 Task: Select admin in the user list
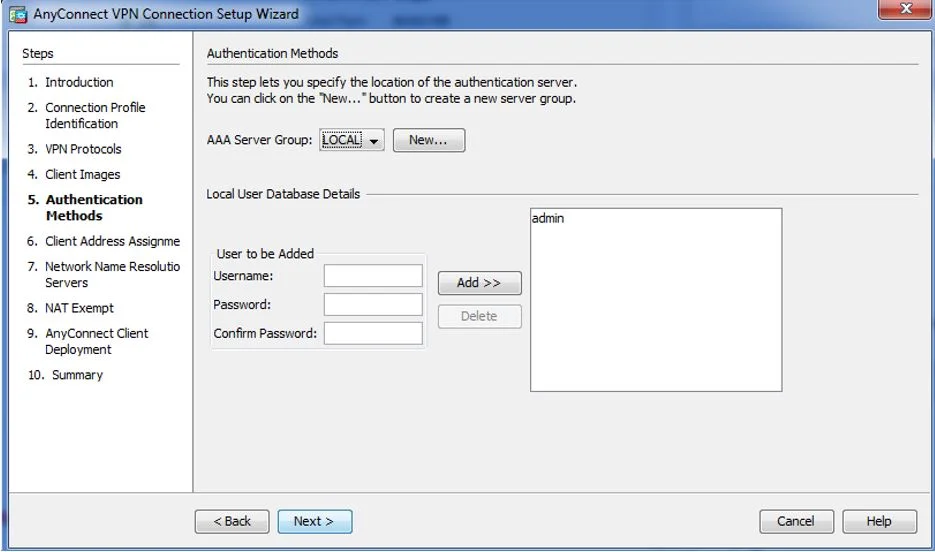point(547,218)
